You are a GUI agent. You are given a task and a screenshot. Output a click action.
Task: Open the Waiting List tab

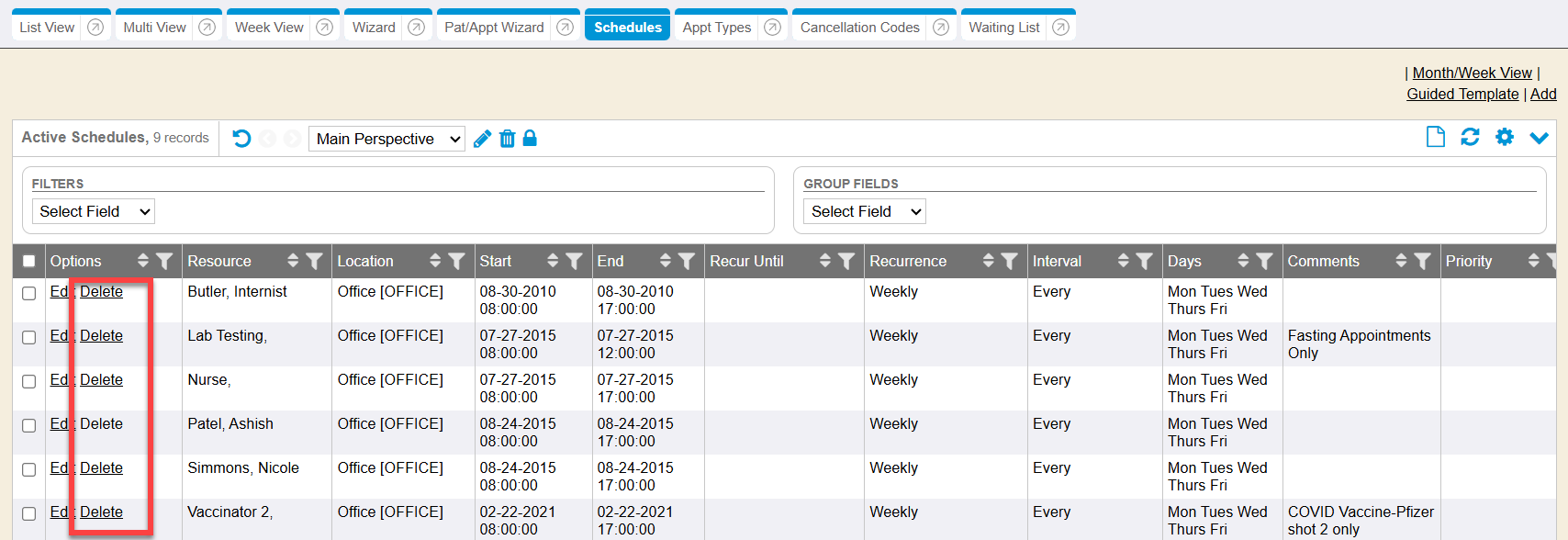click(x=1003, y=28)
